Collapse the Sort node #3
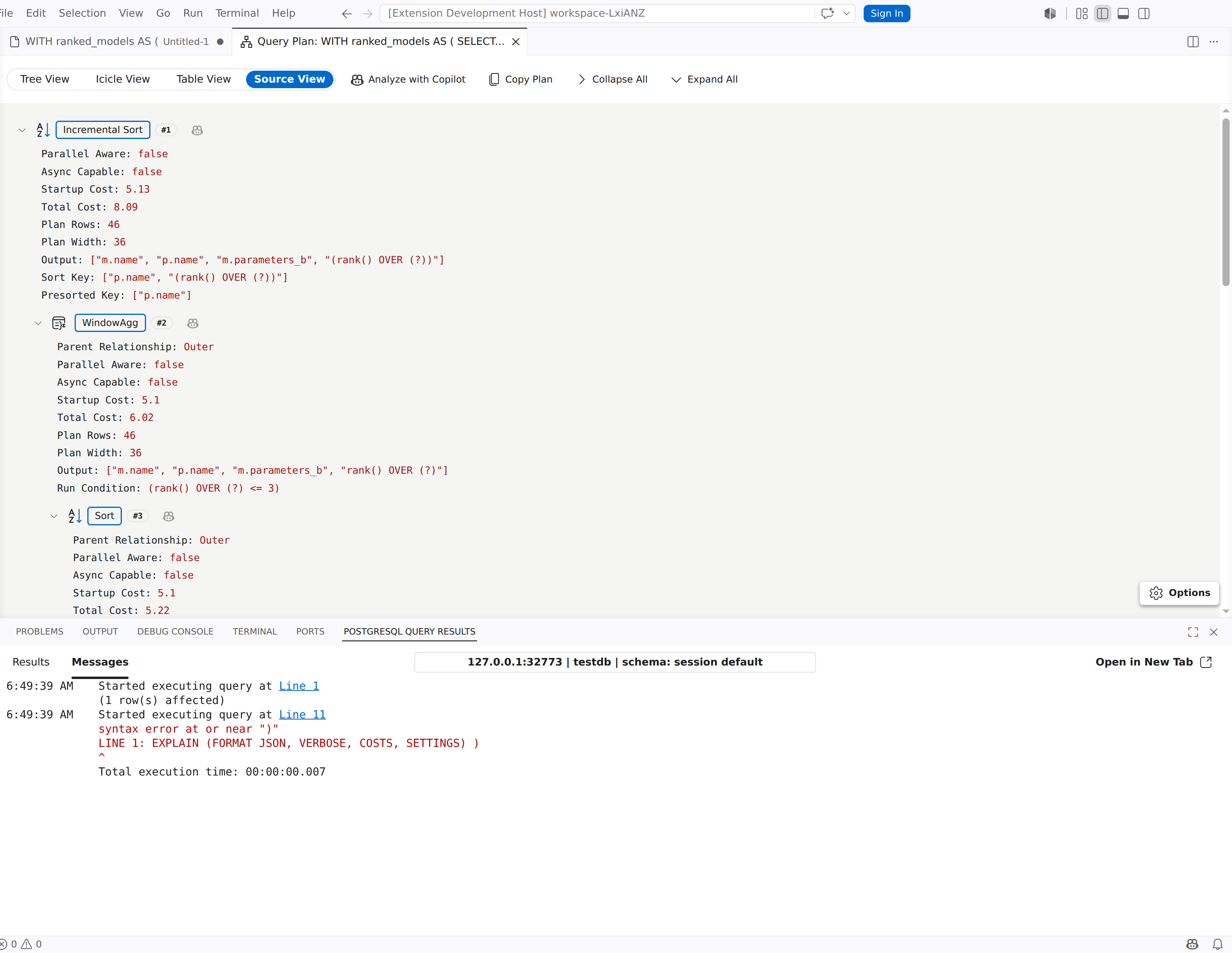Screen dimensions: 1232x953 tap(54, 516)
